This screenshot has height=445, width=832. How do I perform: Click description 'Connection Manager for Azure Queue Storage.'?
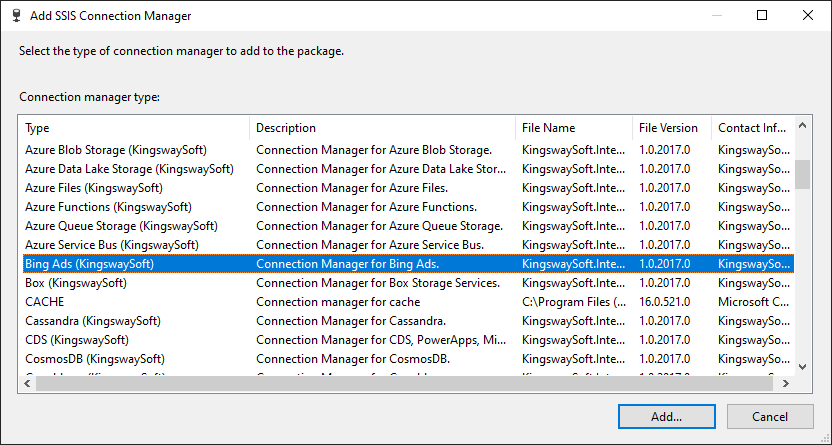pyautogui.click(x=379, y=226)
